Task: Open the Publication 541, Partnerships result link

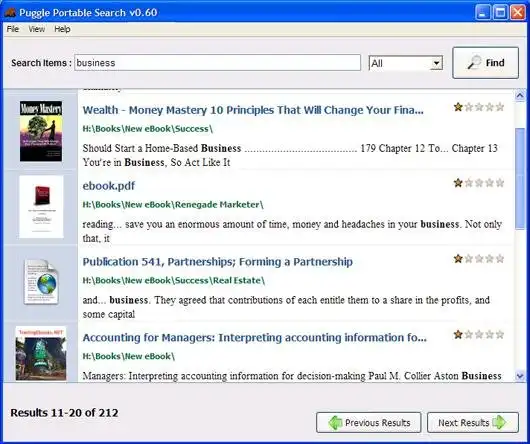Action: [218, 262]
